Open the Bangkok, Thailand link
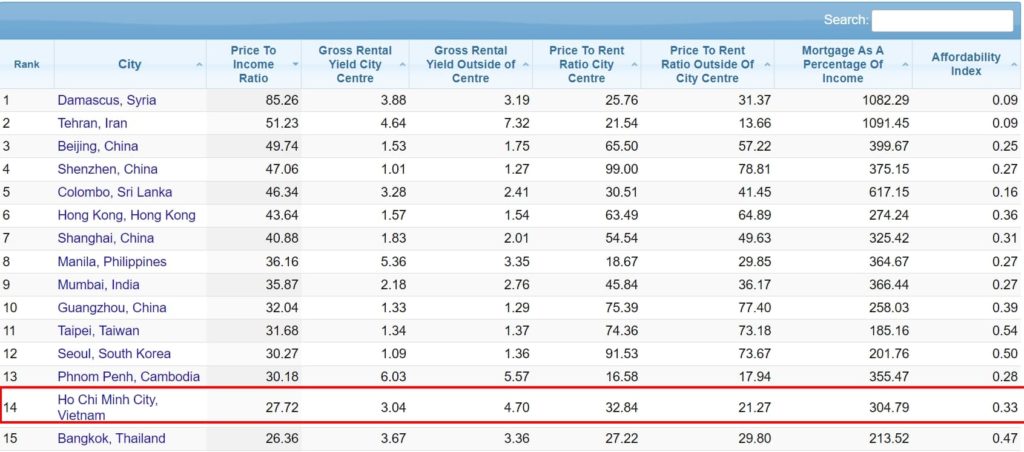The width and height of the screenshot is (1024, 452). click(x=111, y=438)
